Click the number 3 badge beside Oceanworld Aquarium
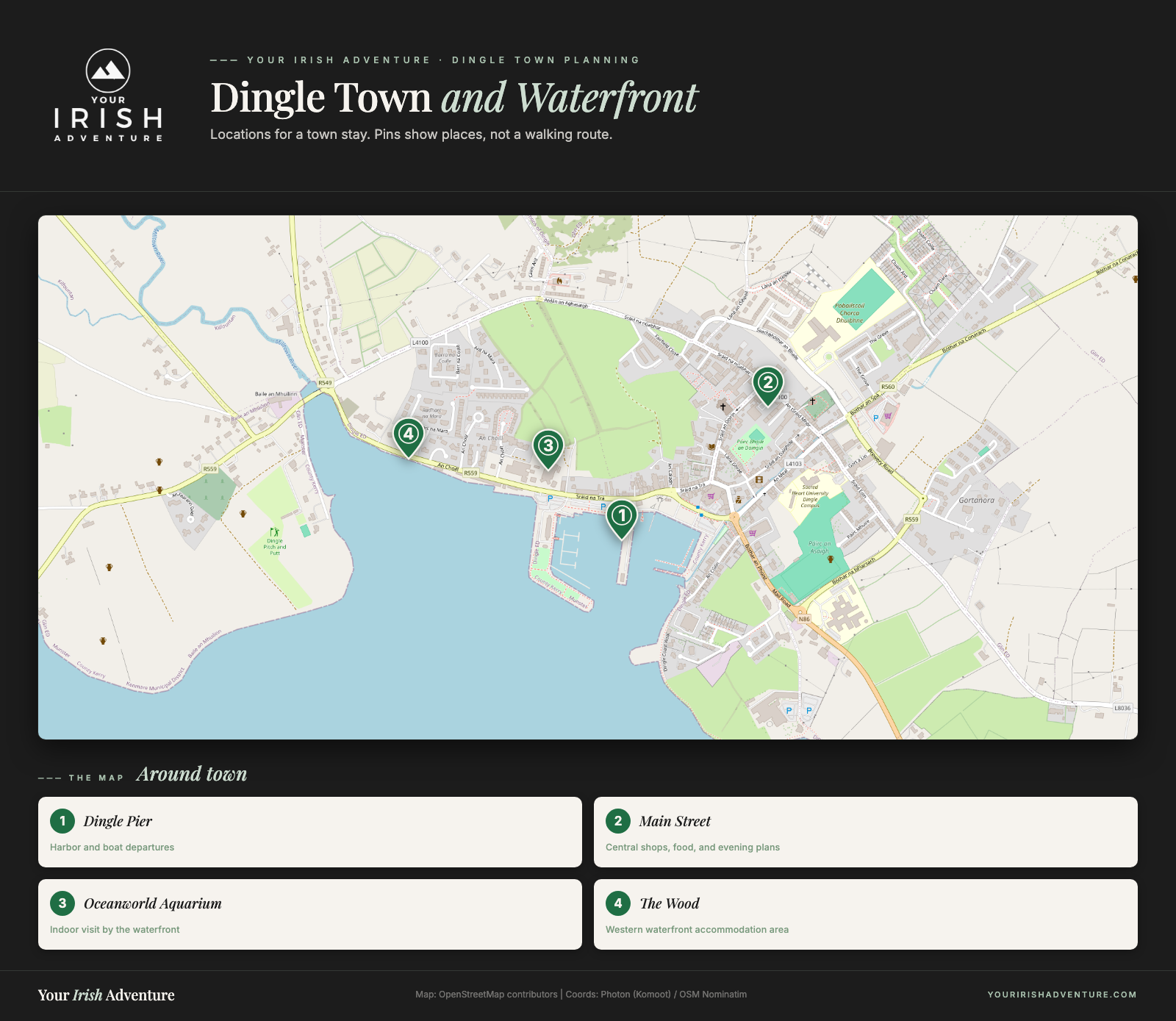The image size is (1176, 1021). 62,903
